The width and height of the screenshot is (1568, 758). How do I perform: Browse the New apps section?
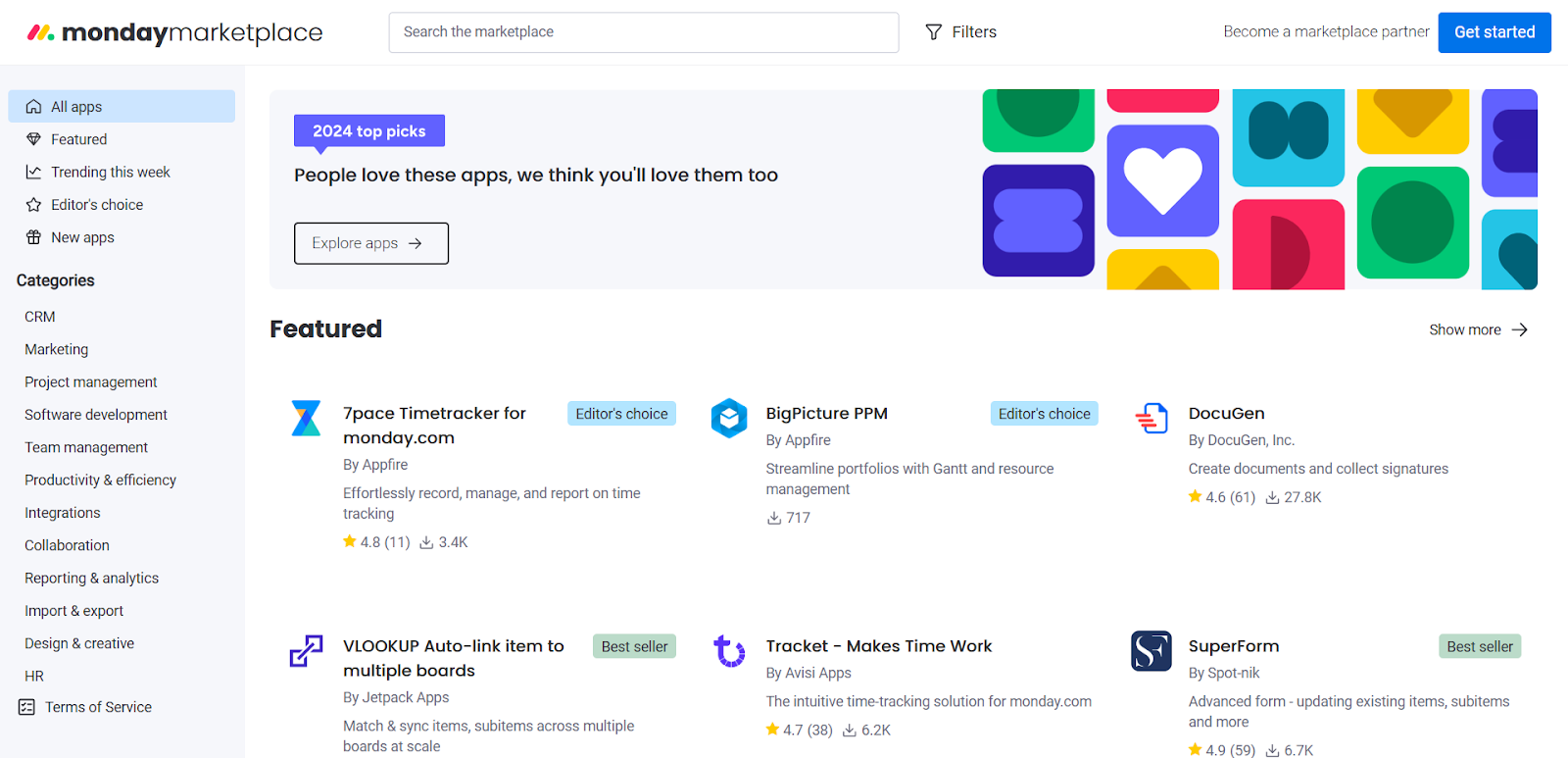[82, 237]
